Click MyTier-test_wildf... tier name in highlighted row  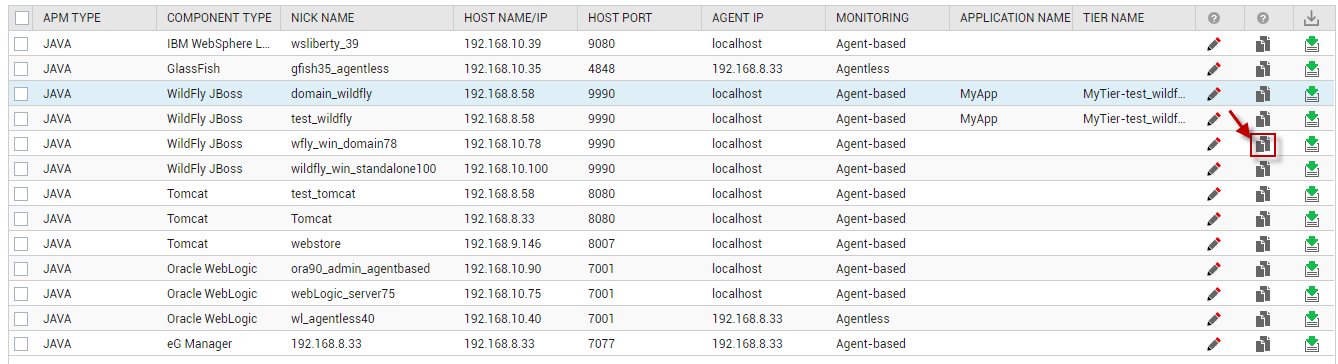tap(1135, 94)
